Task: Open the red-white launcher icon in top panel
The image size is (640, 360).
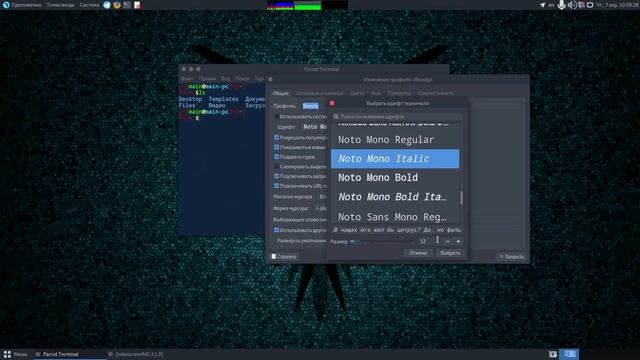Action: [137, 5]
